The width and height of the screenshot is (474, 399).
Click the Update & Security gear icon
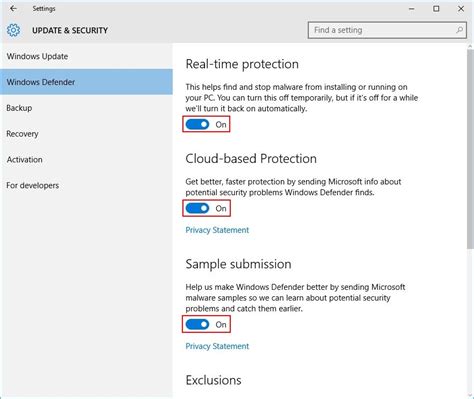point(13,30)
